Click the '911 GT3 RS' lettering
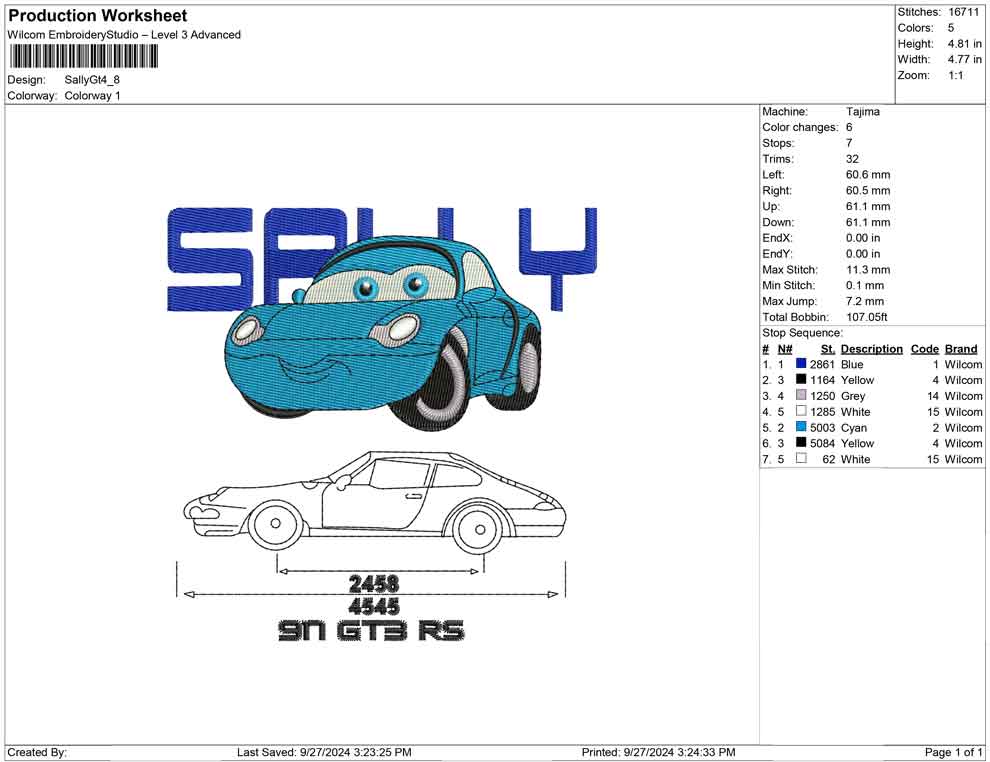 (372, 631)
